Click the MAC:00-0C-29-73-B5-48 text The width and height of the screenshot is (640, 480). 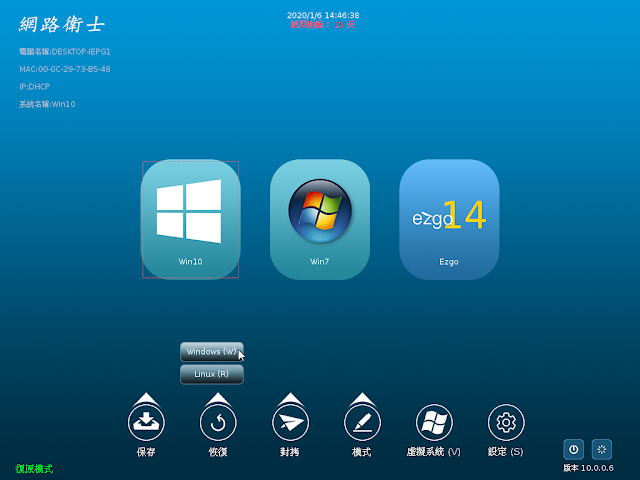pyautogui.click(x=65, y=69)
